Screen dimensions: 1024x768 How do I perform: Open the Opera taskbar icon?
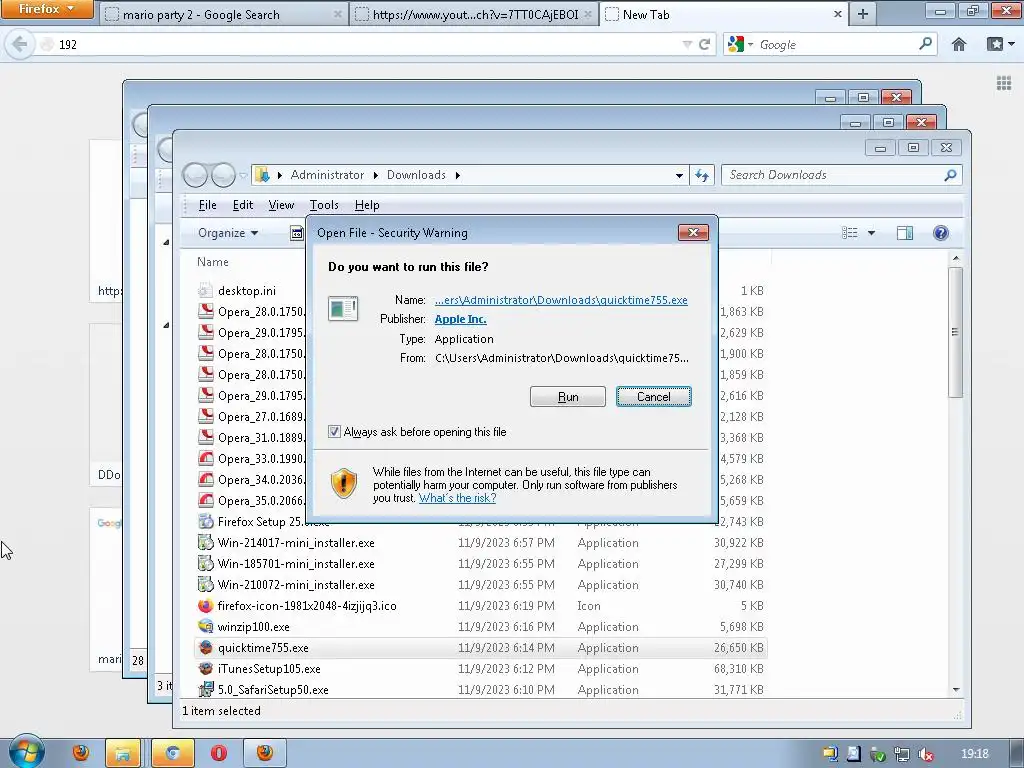point(219,753)
